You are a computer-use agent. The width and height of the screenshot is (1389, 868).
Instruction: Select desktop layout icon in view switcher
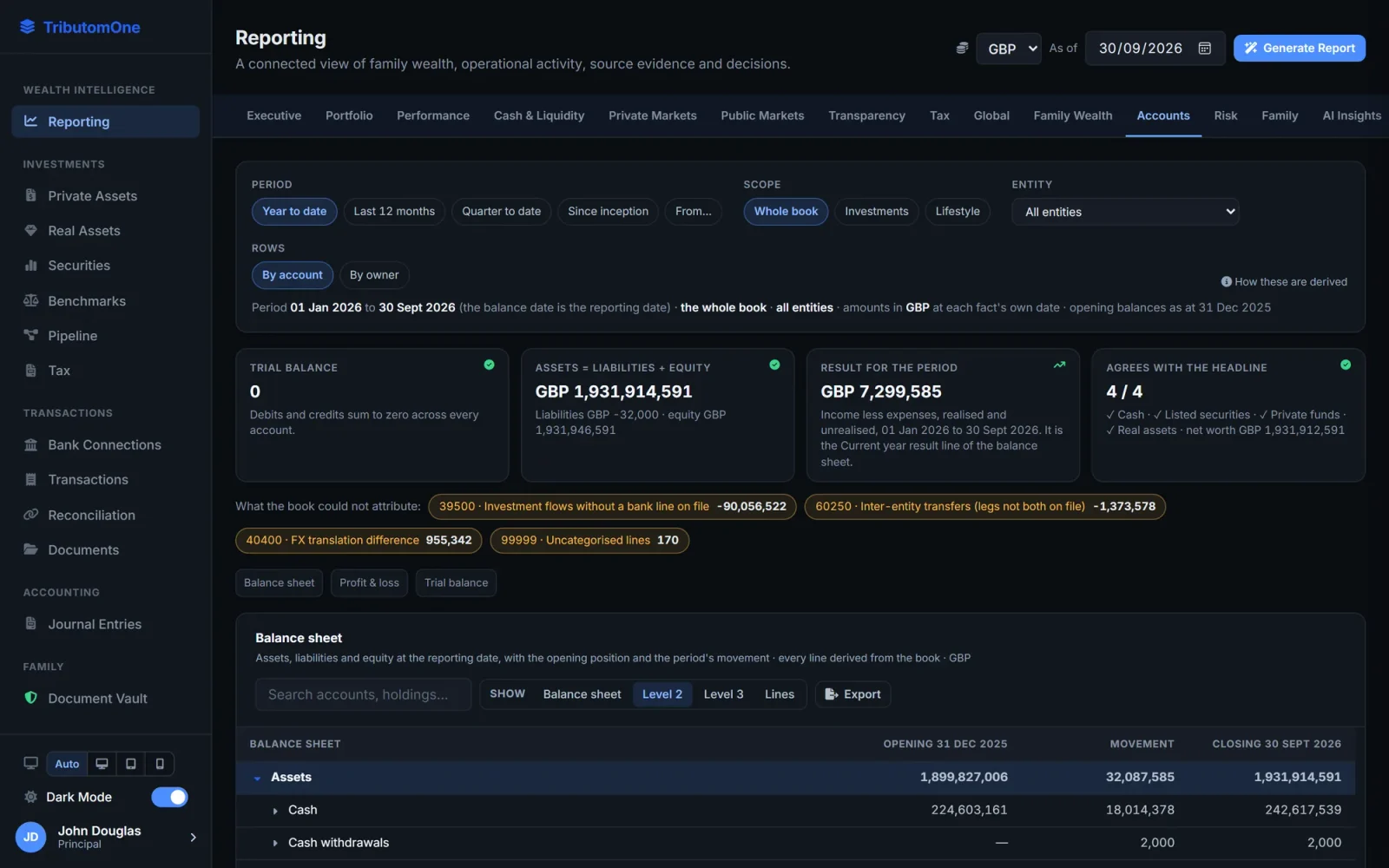tap(102, 764)
